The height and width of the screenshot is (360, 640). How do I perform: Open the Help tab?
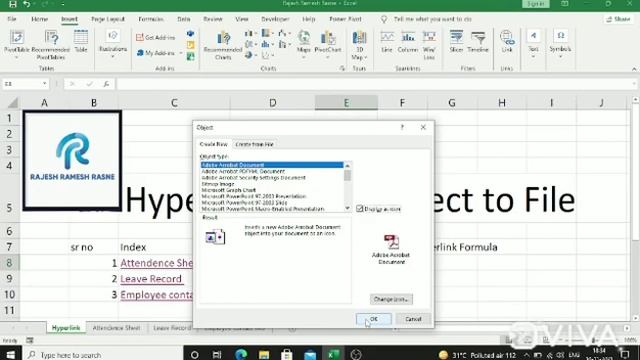309,19
